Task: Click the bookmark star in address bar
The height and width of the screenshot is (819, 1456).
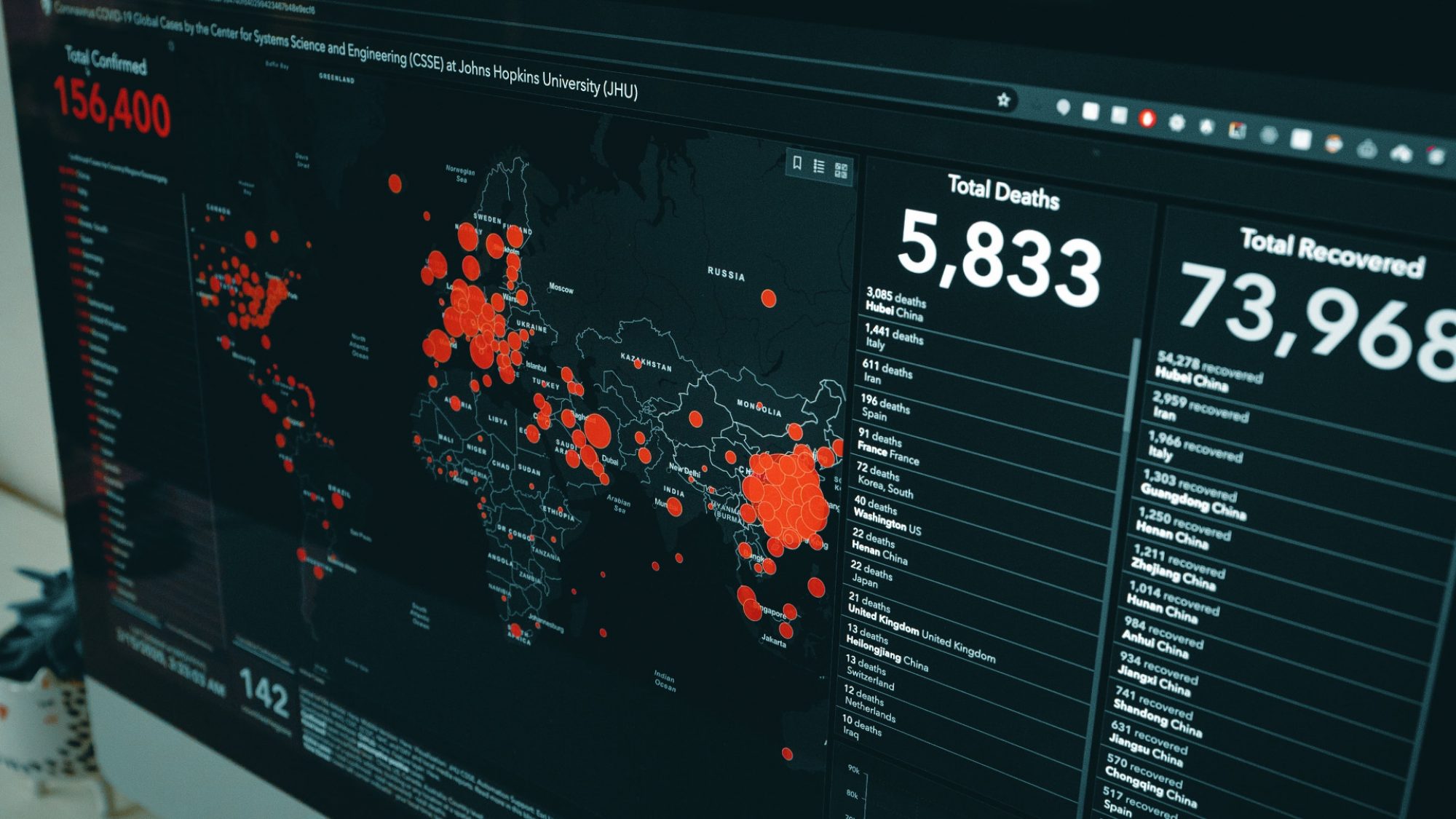Action: [x=1003, y=100]
